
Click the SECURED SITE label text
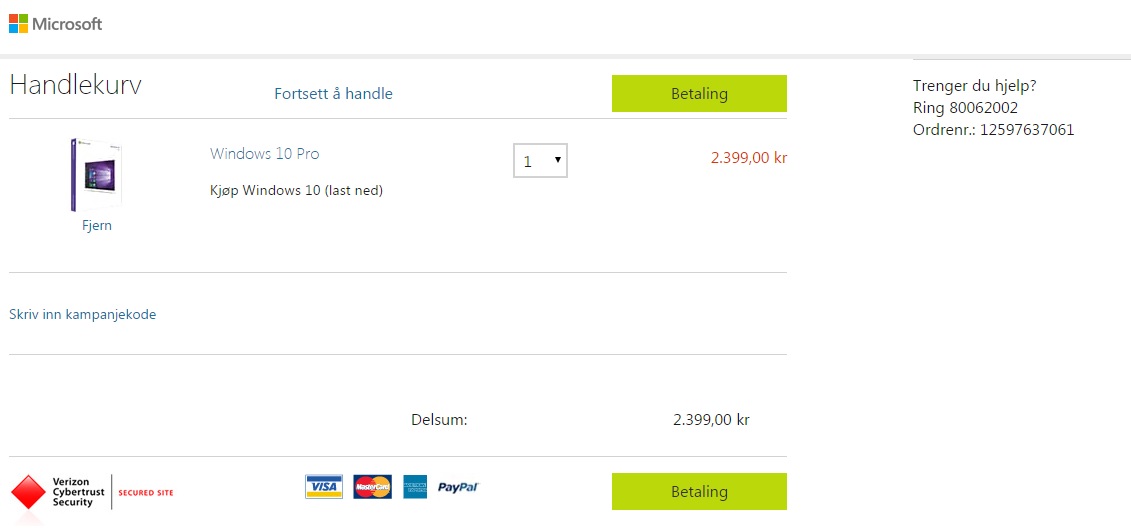[146, 493]
